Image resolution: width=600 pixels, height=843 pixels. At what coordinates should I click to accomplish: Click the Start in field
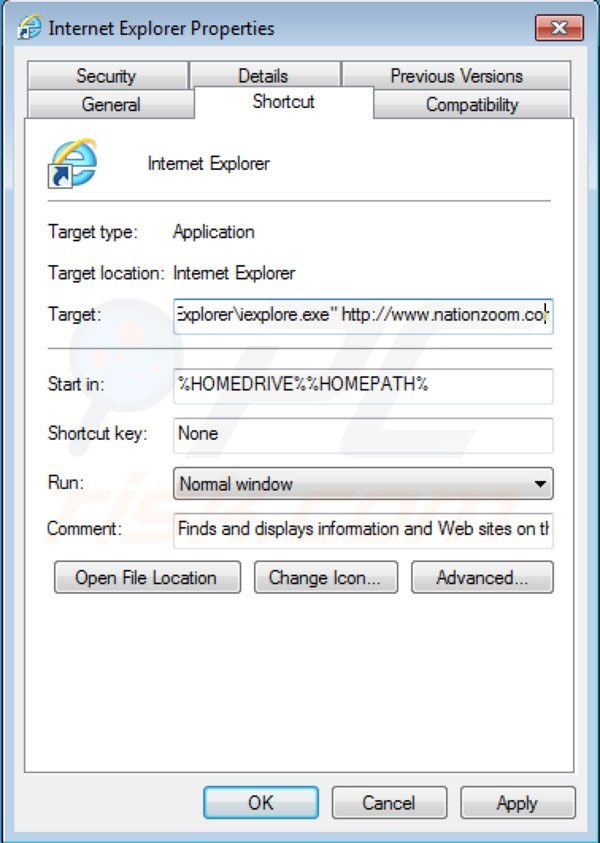[363, 385]
